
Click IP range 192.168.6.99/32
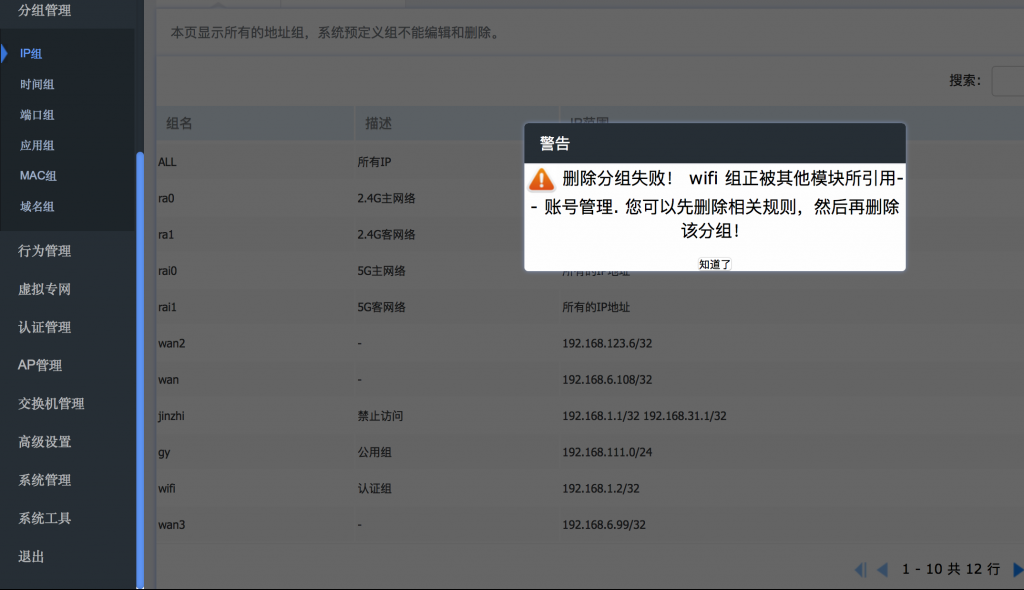(x=604, y=525)
